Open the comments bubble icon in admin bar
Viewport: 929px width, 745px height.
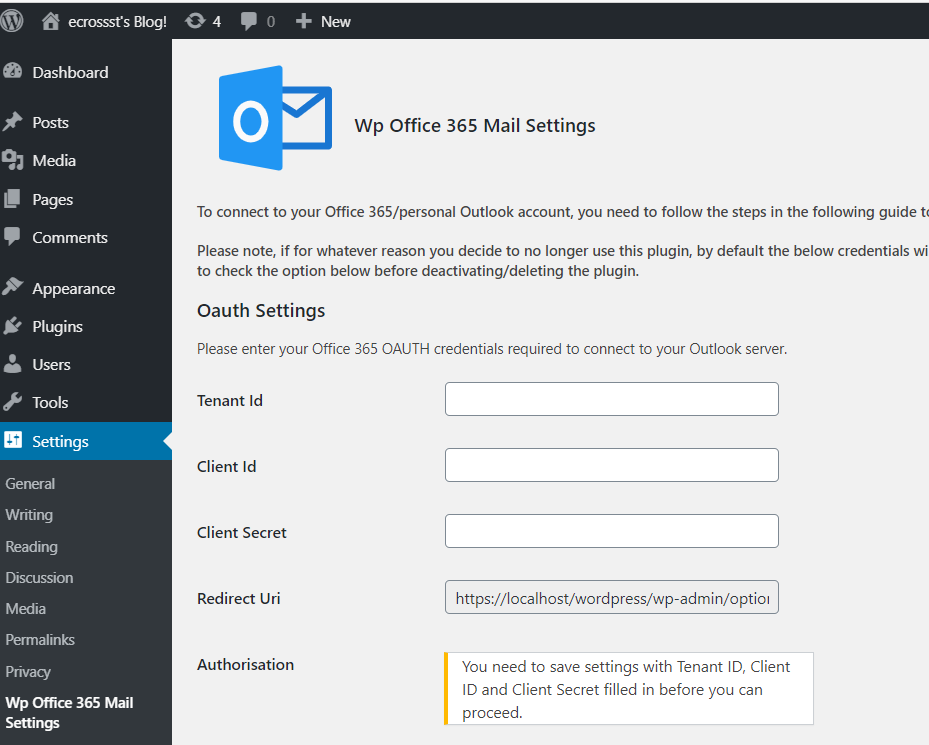click(x=249, y=22)
